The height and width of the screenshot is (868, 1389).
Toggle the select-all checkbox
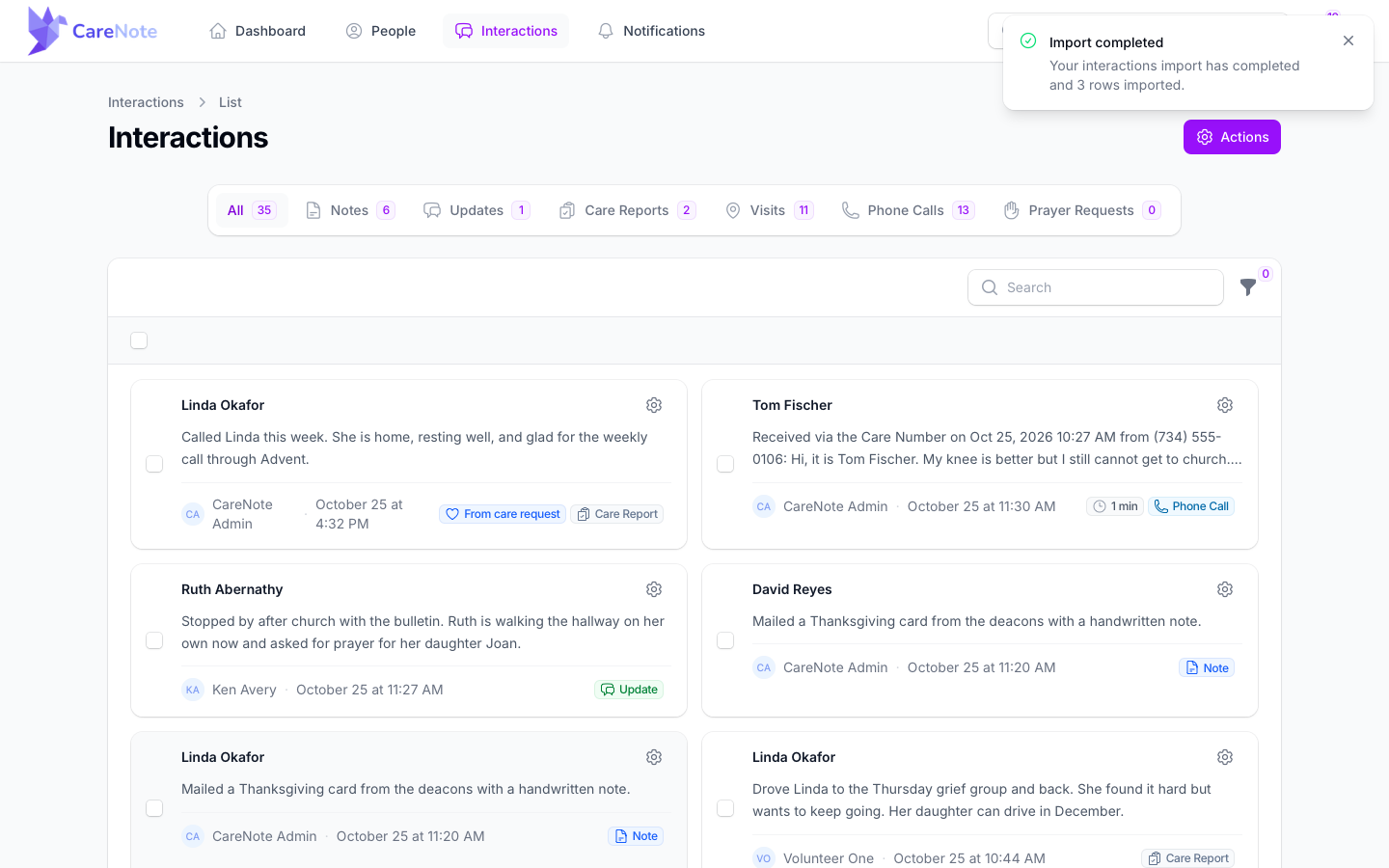pyautogui.click(x=139, y=340)
